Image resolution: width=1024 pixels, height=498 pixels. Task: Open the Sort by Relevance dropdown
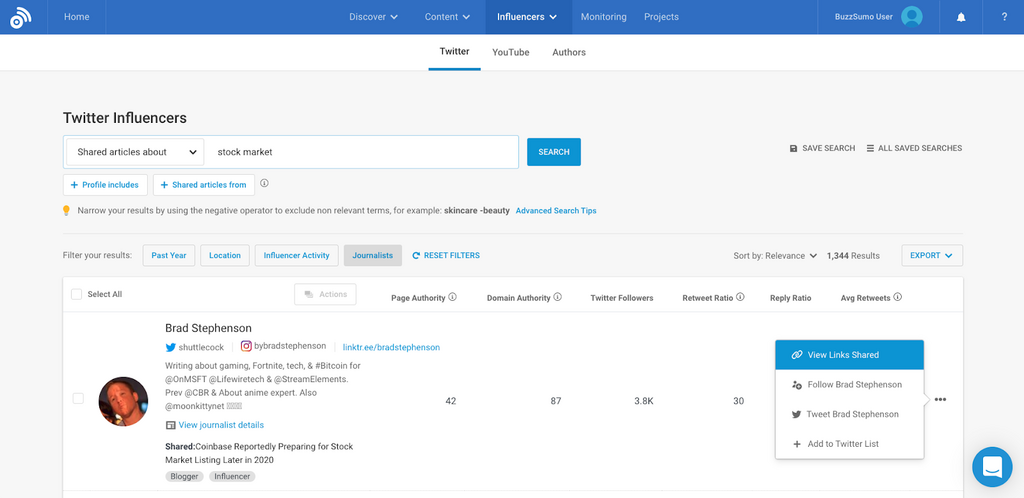(x=775, y=256)
